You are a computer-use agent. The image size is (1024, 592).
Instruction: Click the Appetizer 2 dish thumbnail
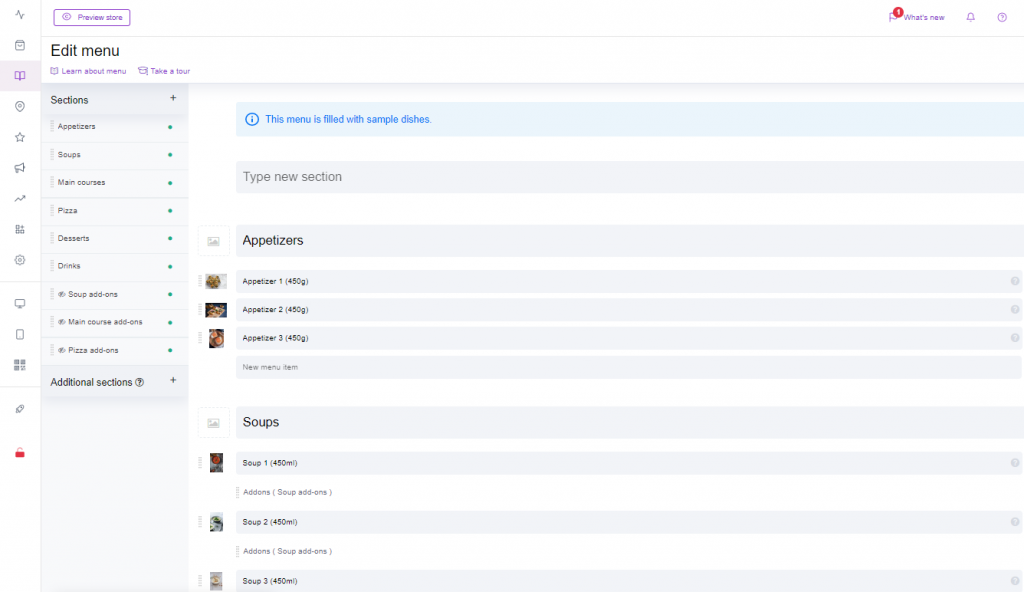[x=216, y=310]
